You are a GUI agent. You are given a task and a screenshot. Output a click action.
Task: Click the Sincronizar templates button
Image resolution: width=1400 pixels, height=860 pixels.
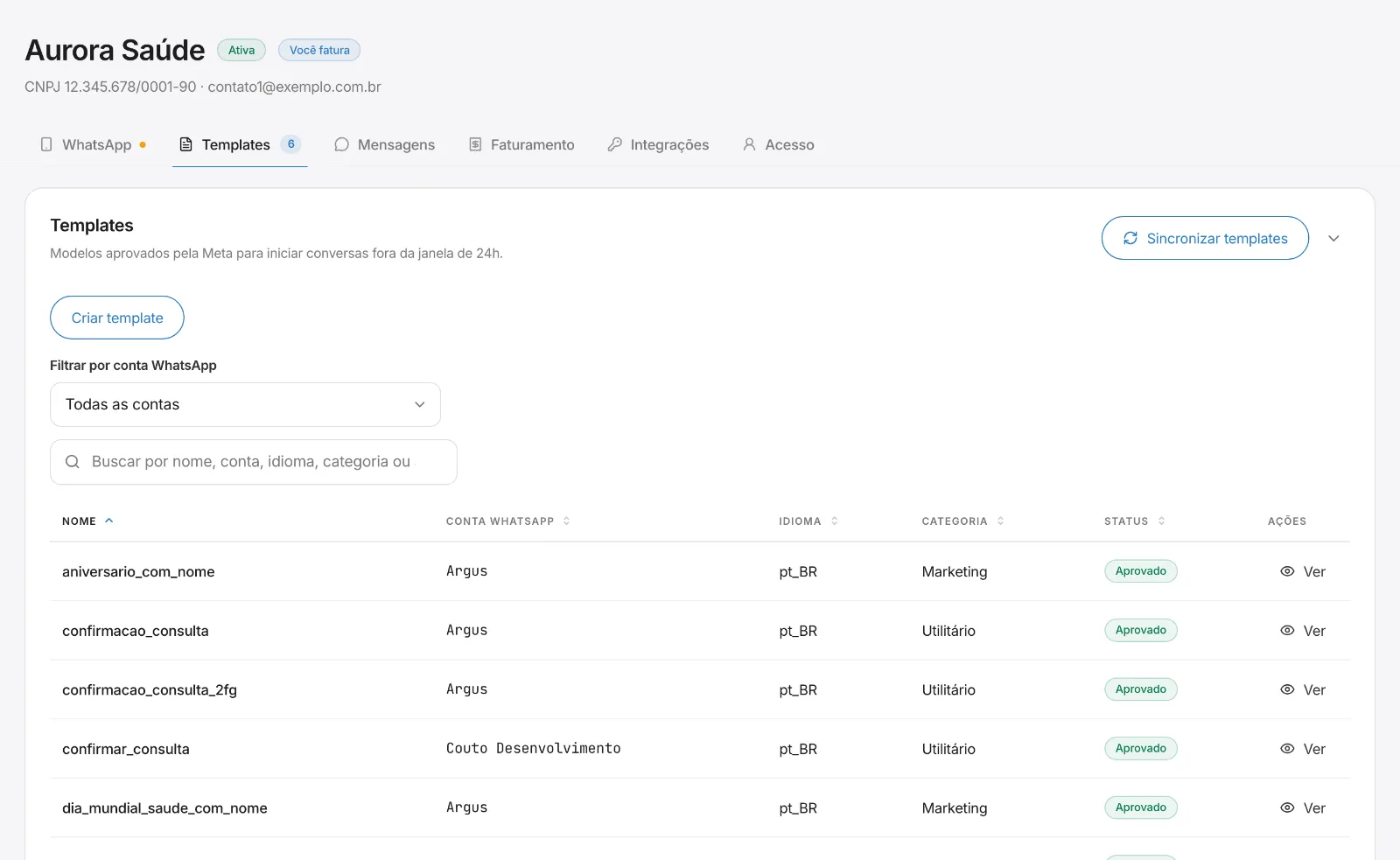[1205, 238]
